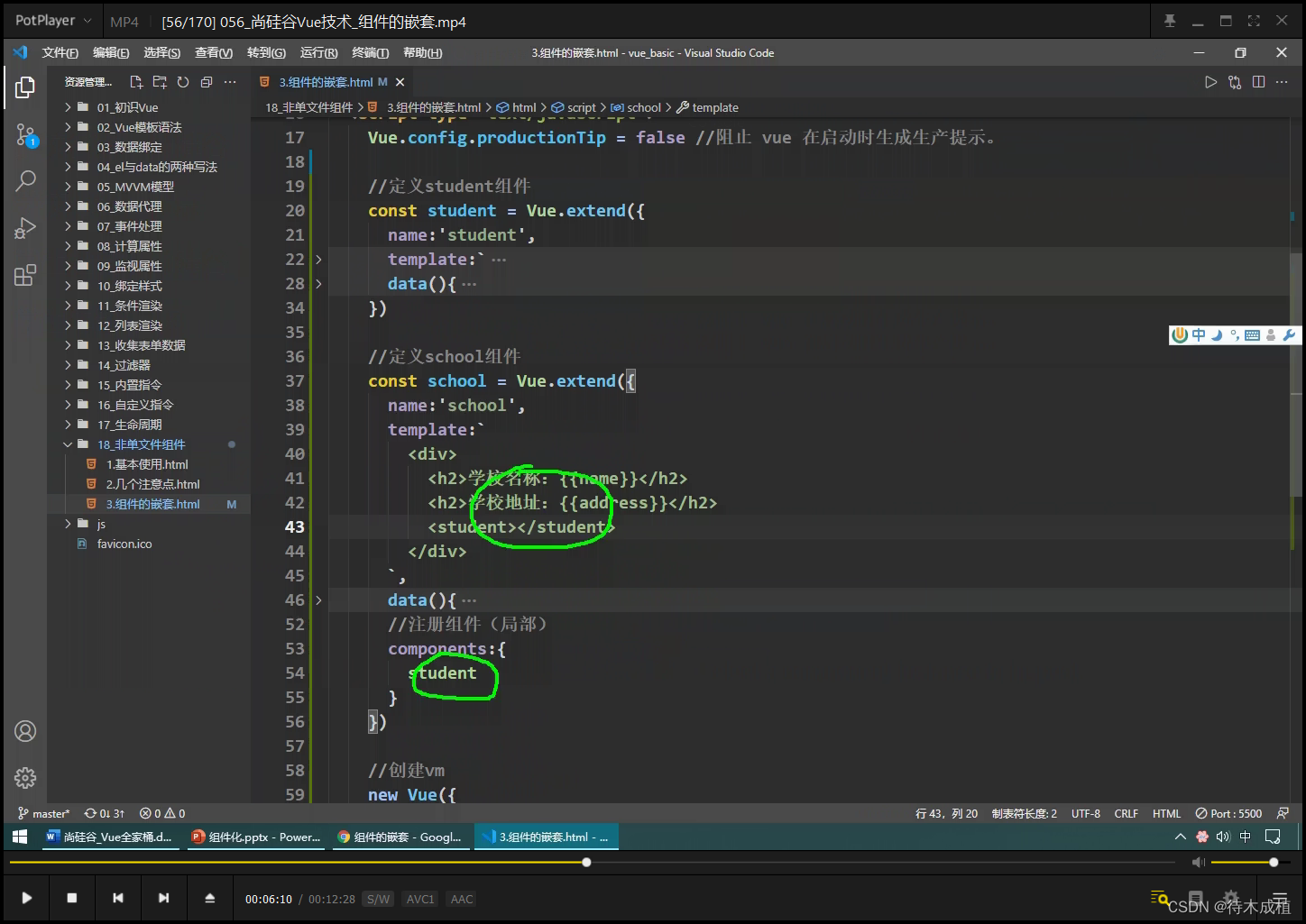The height and width of the screenshot is (924, 1306).
Task: Click the New File icon in explorer header
Action: pos(136,82)
